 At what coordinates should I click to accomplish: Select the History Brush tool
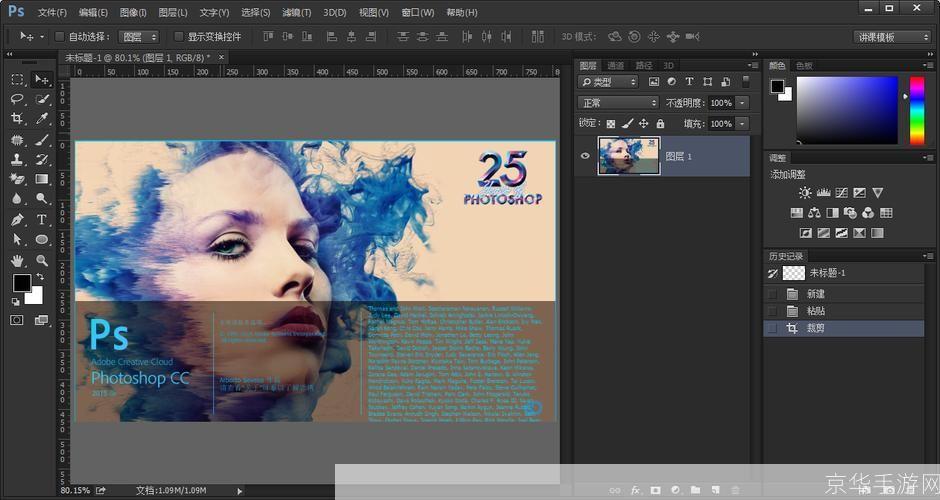tap(42, 159)
